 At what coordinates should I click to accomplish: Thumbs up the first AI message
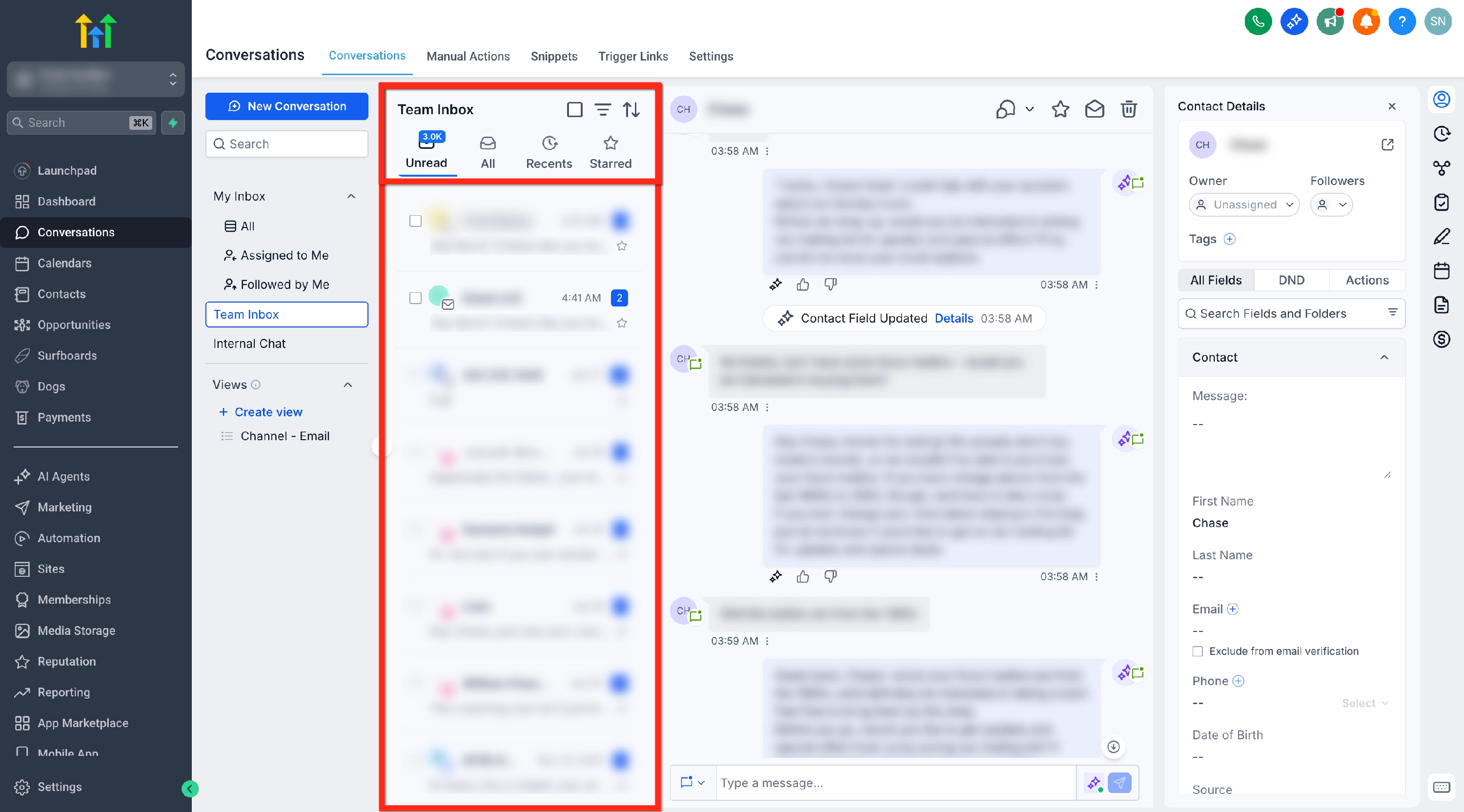point(802,284)
